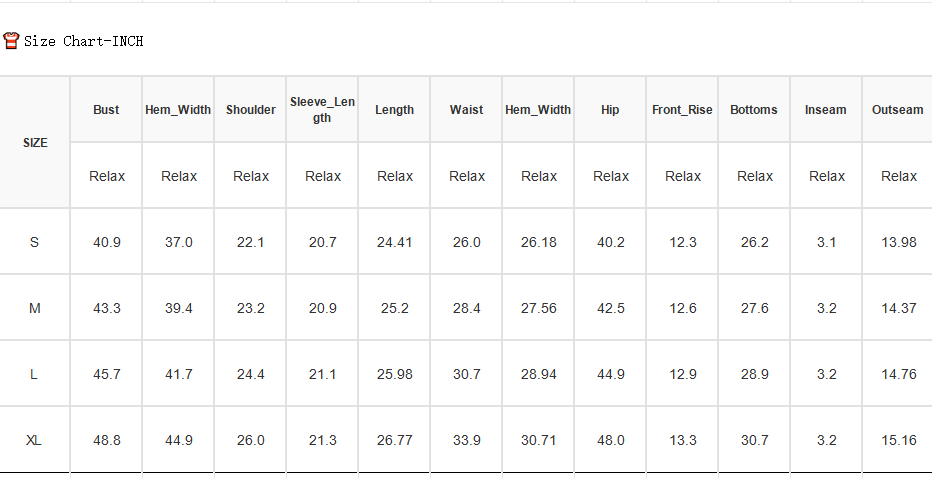The height and width of the screenshot is (478, 932).
Task: Click the Relax cell under Bust
Action: point(107,176)
